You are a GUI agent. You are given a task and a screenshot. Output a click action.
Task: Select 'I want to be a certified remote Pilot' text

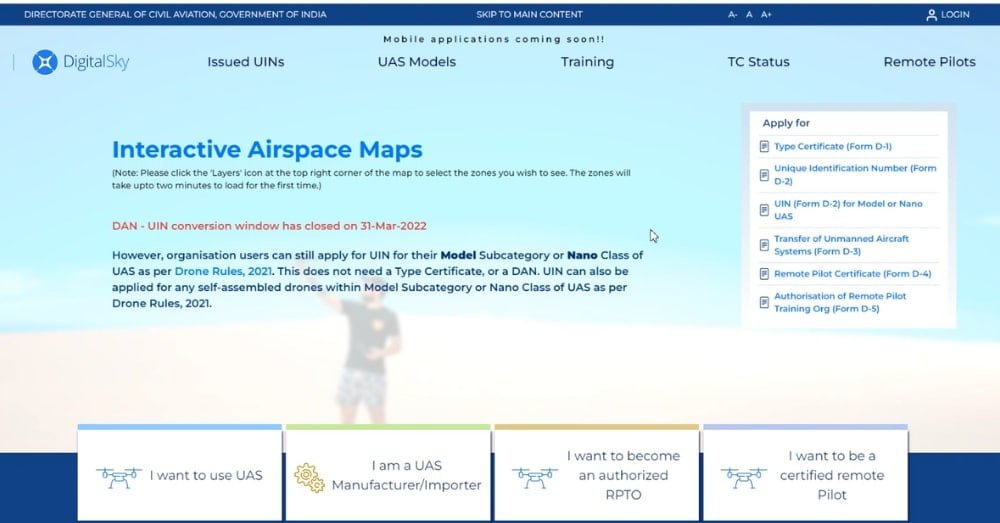click(x=832, y=475)
